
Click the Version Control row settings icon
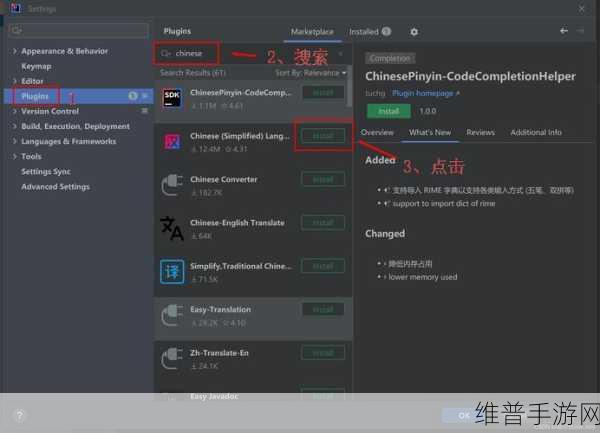(145, 111)
